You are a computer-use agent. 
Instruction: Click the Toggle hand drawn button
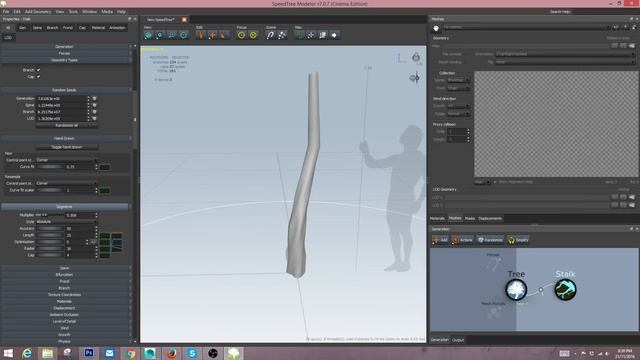(x=67, y=147)
